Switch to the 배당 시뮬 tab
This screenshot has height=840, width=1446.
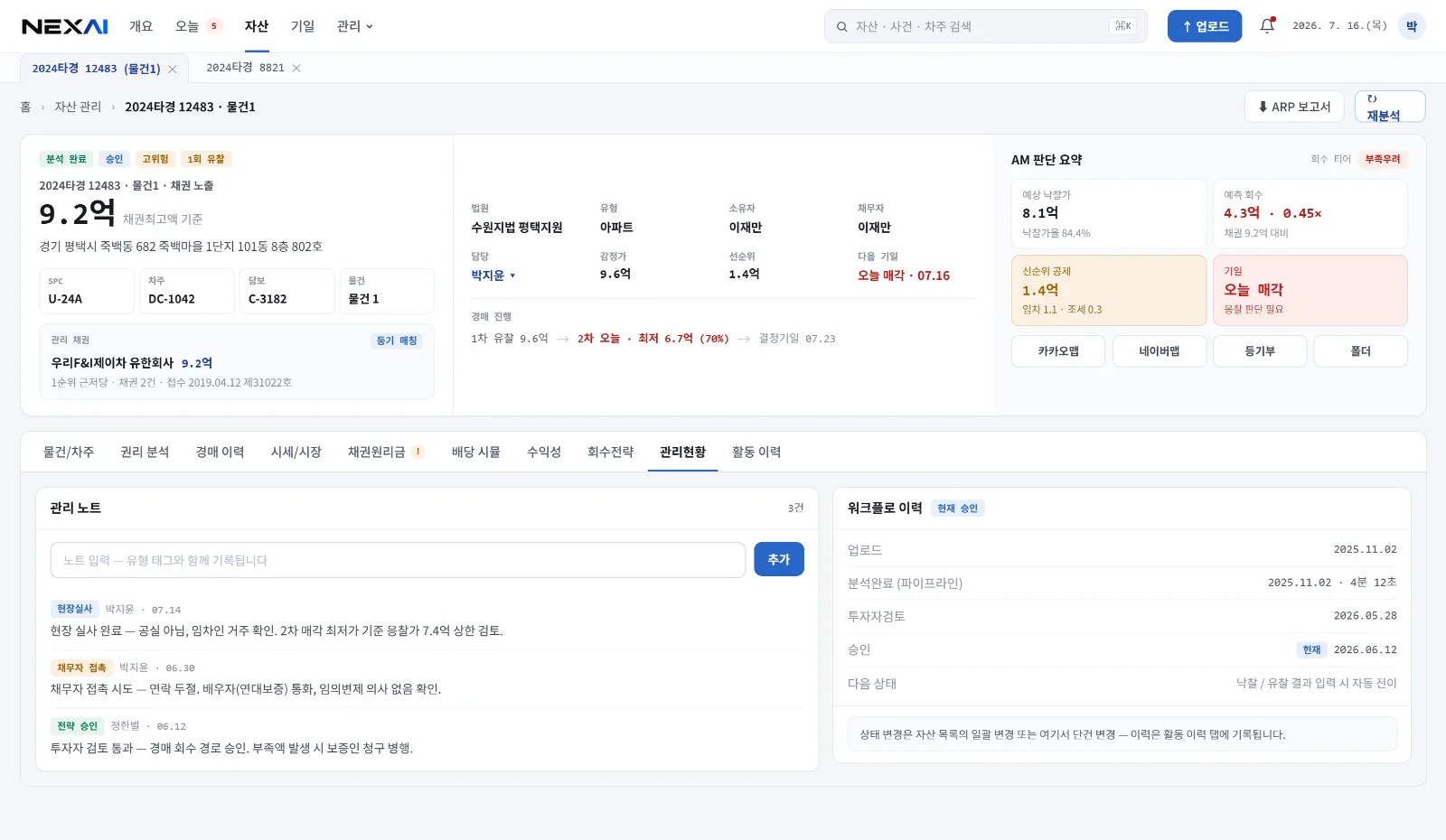pos(476,452)
